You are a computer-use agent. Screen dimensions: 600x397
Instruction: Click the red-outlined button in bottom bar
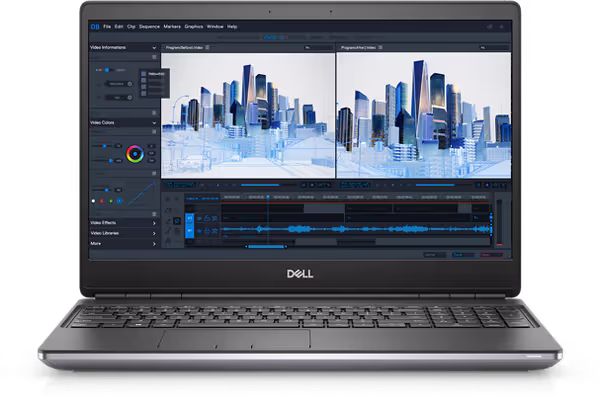click(x=491, y=255)
